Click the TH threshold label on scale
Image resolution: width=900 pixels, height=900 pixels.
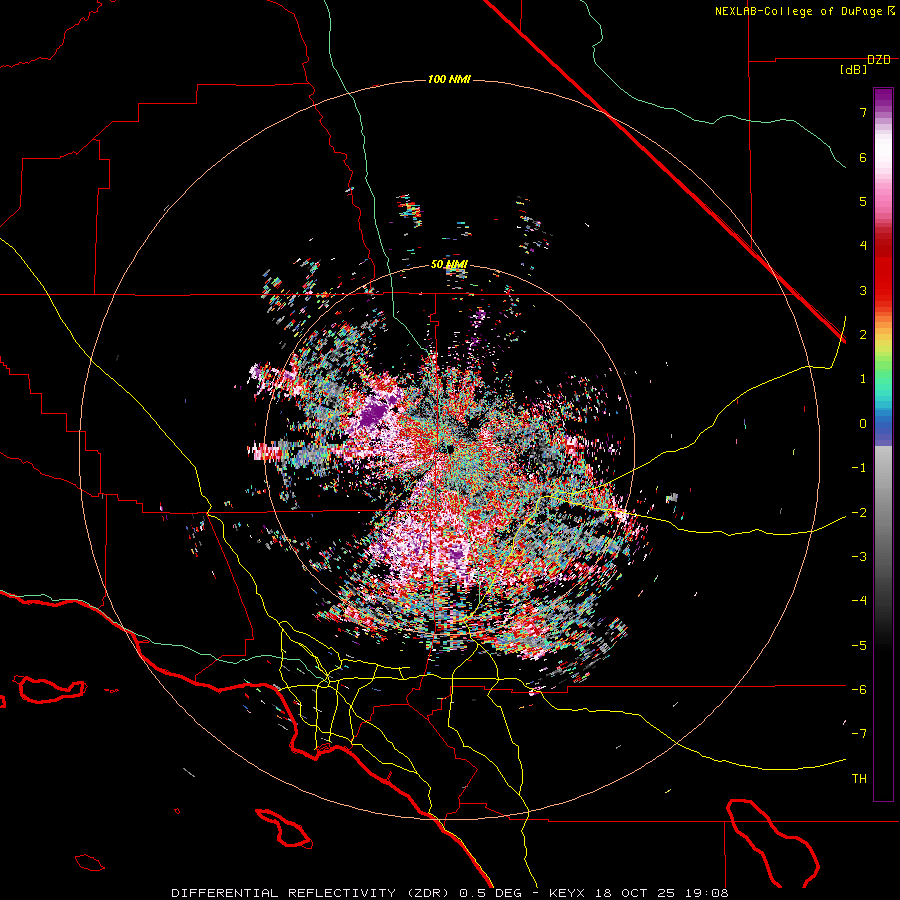tap(859, 779)
